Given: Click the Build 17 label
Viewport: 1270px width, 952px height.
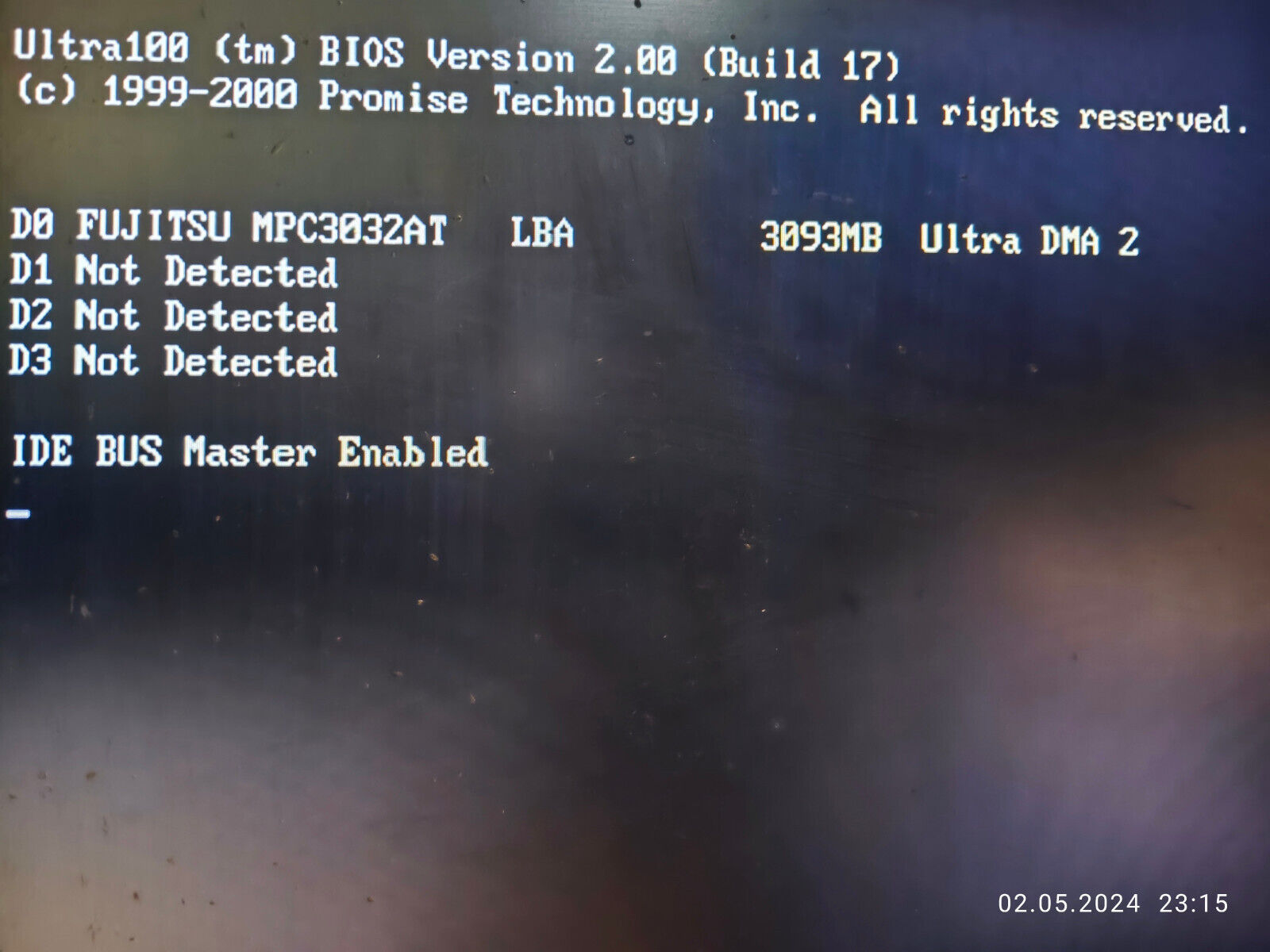Looking at the screenshot, I should tap(801, 63).
